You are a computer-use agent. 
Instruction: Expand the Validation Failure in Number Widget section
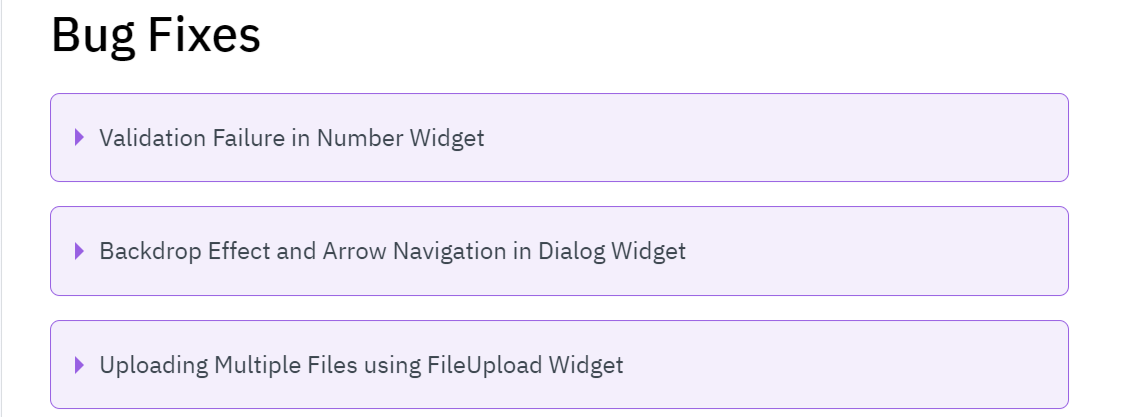(x=80, y=138)
